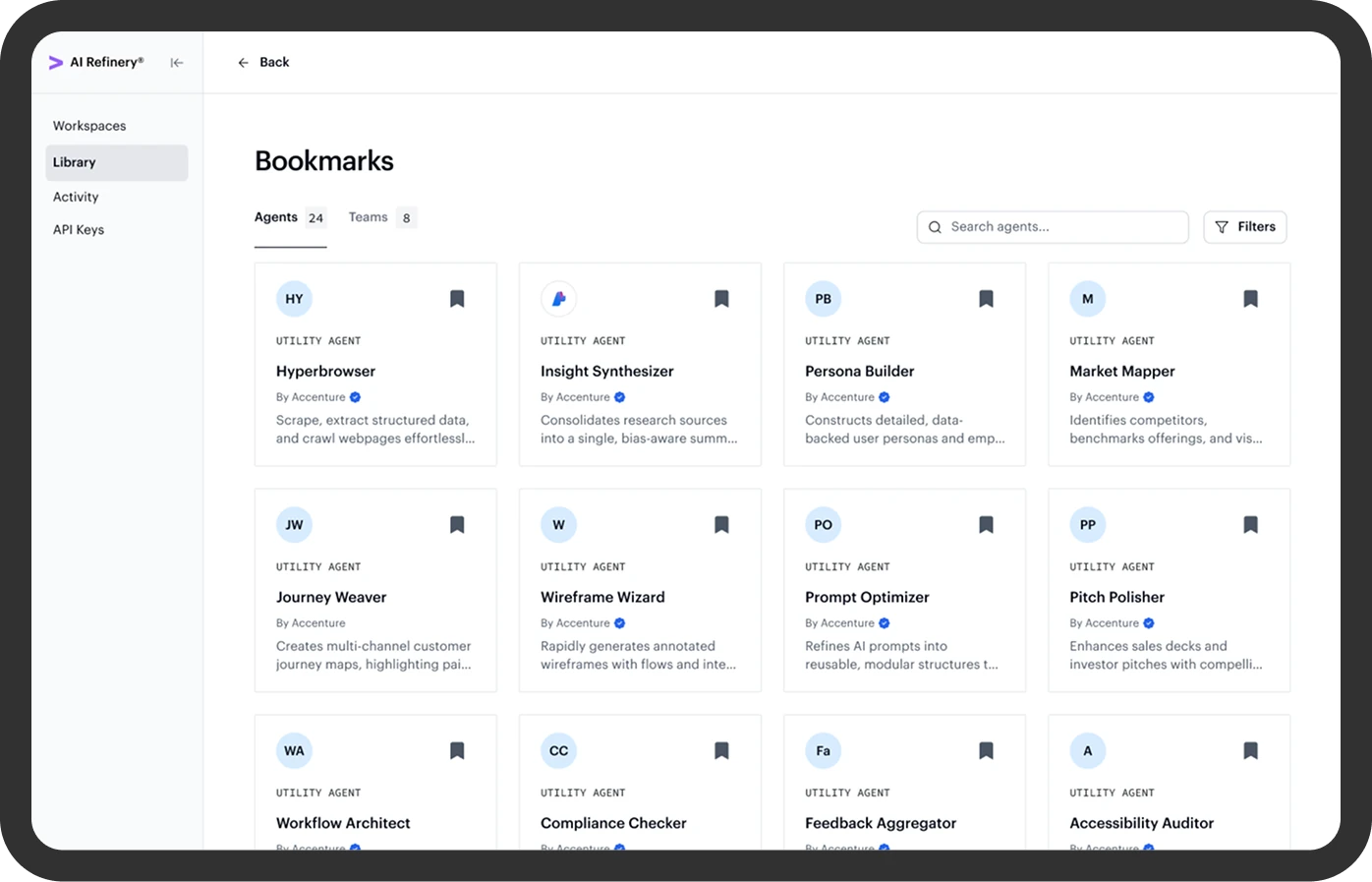1372x882 pixels.
Task: Click the magnifier icon in search box
Action: [x=935, y=227]
